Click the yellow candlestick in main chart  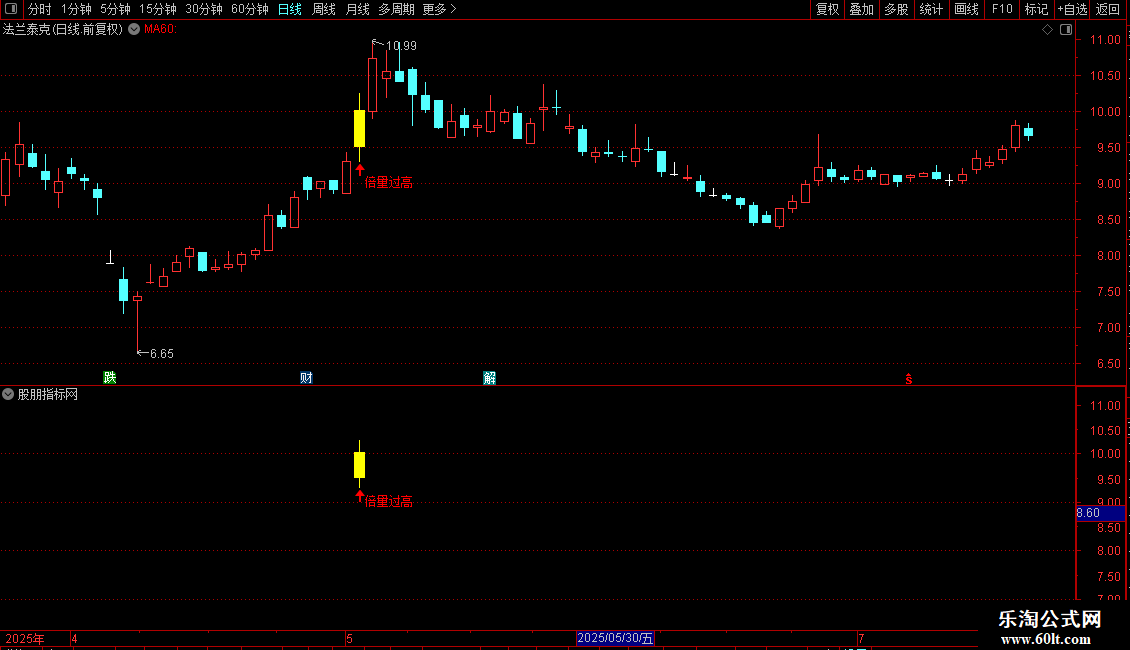(360, 128)
